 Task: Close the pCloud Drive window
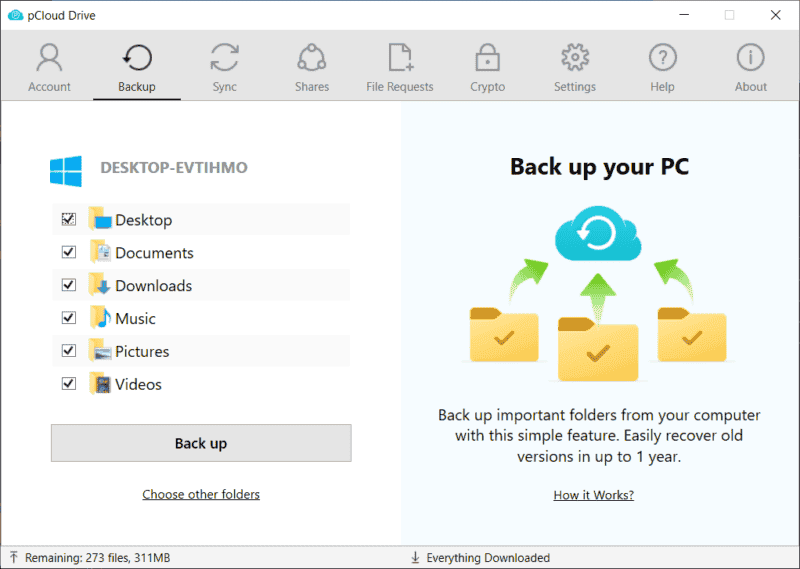776,15
